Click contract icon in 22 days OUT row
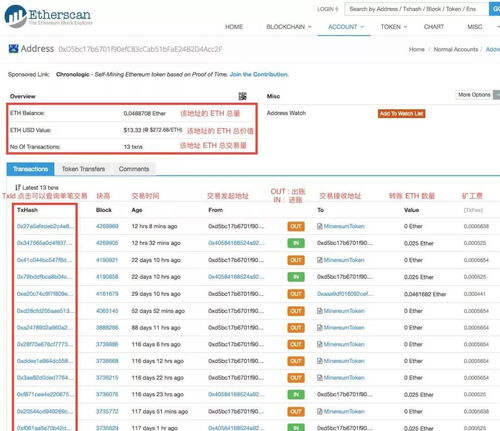 (320, 260)
